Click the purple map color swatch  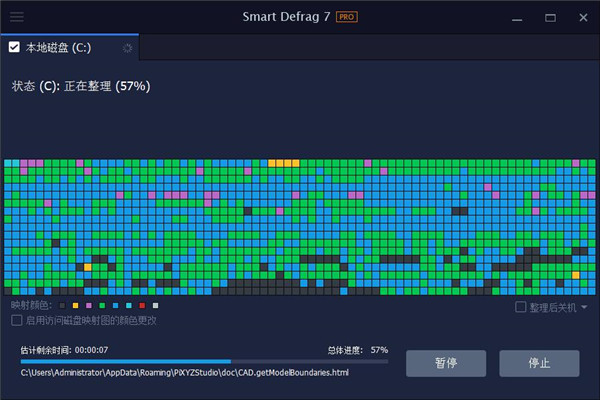pos(89,305)
